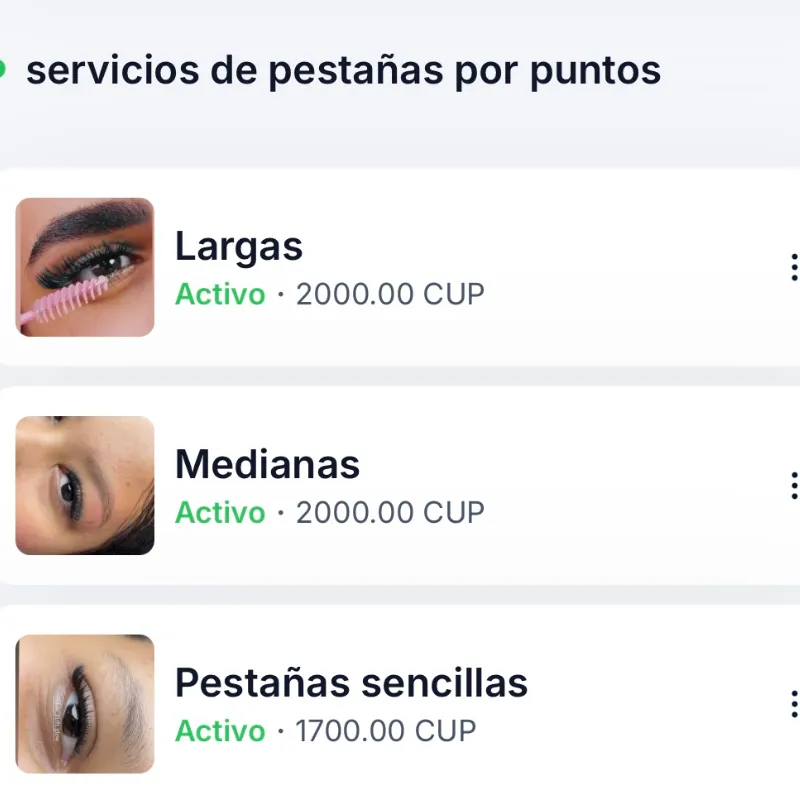This screenshot has height=800, width=800.
Task: Open three-dot menu for Medianas
Action: 793,486
